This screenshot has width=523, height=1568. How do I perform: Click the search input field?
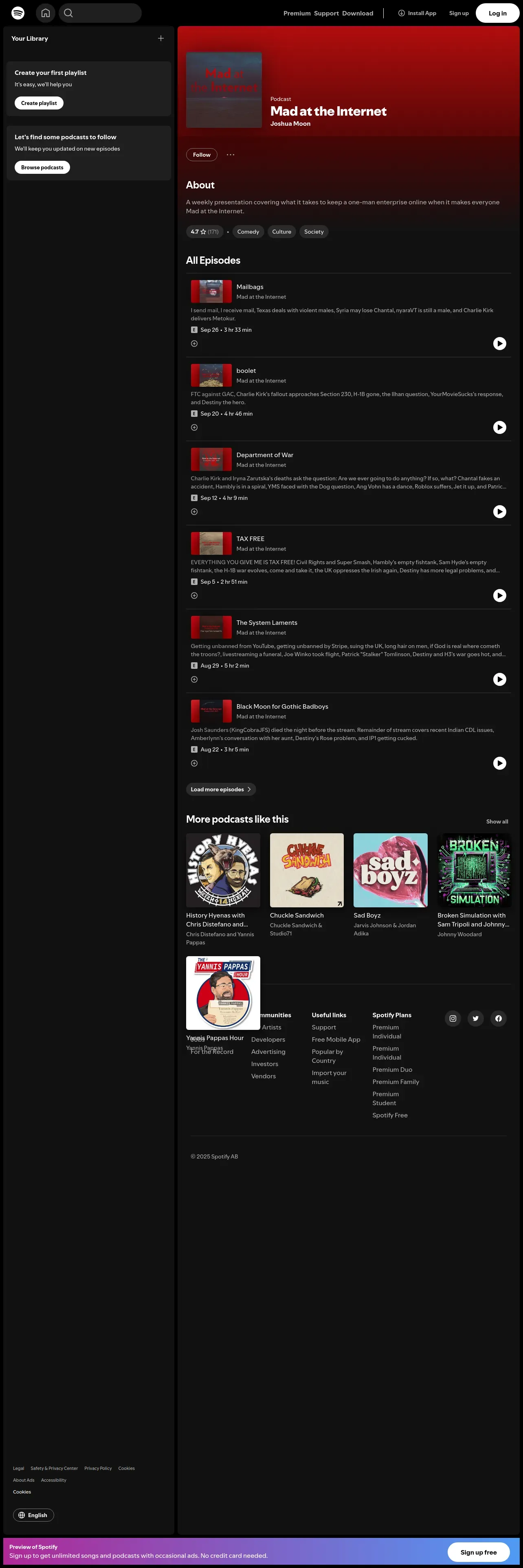101,13
